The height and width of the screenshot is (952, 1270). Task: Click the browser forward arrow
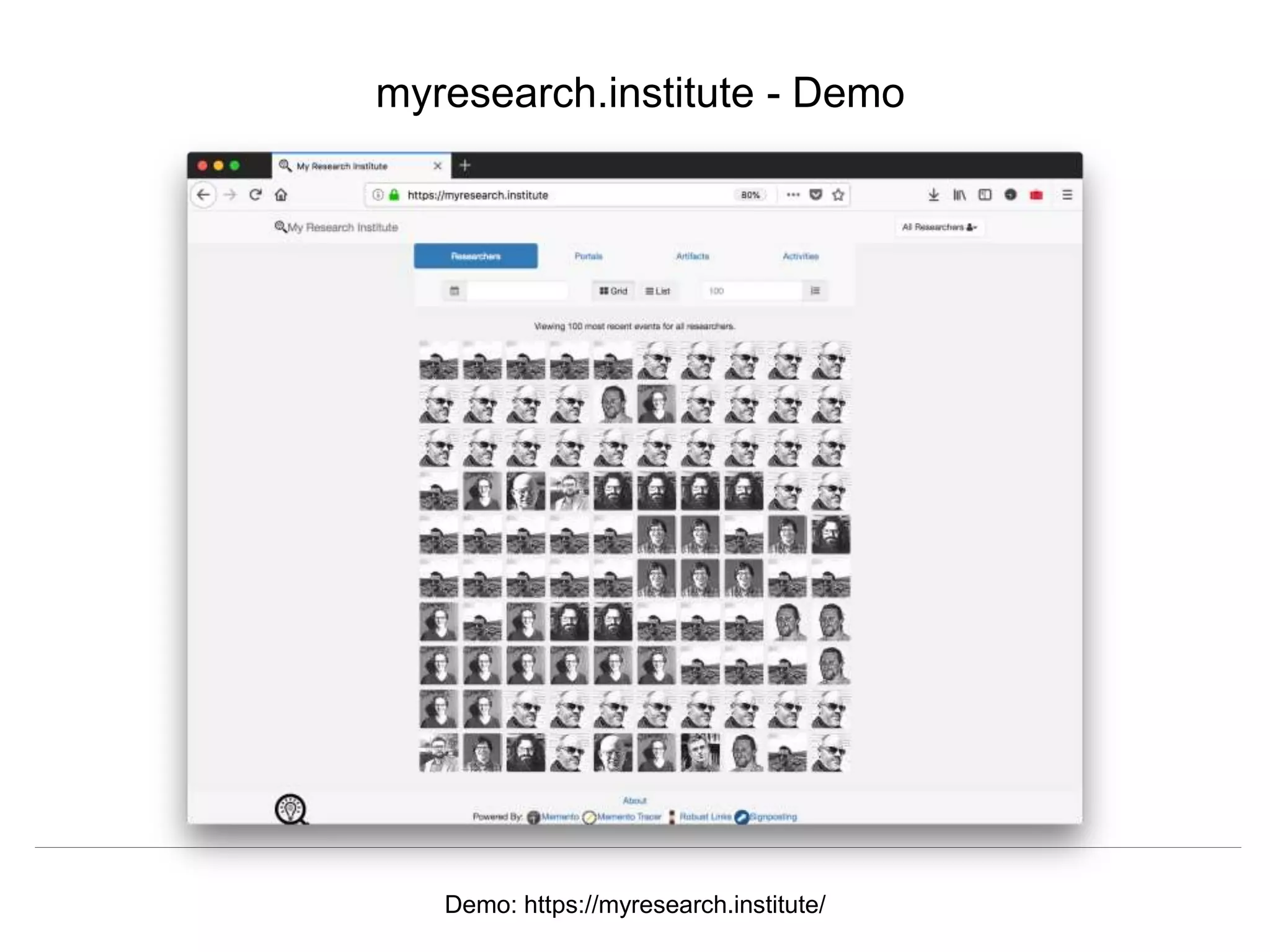(230, 195)
